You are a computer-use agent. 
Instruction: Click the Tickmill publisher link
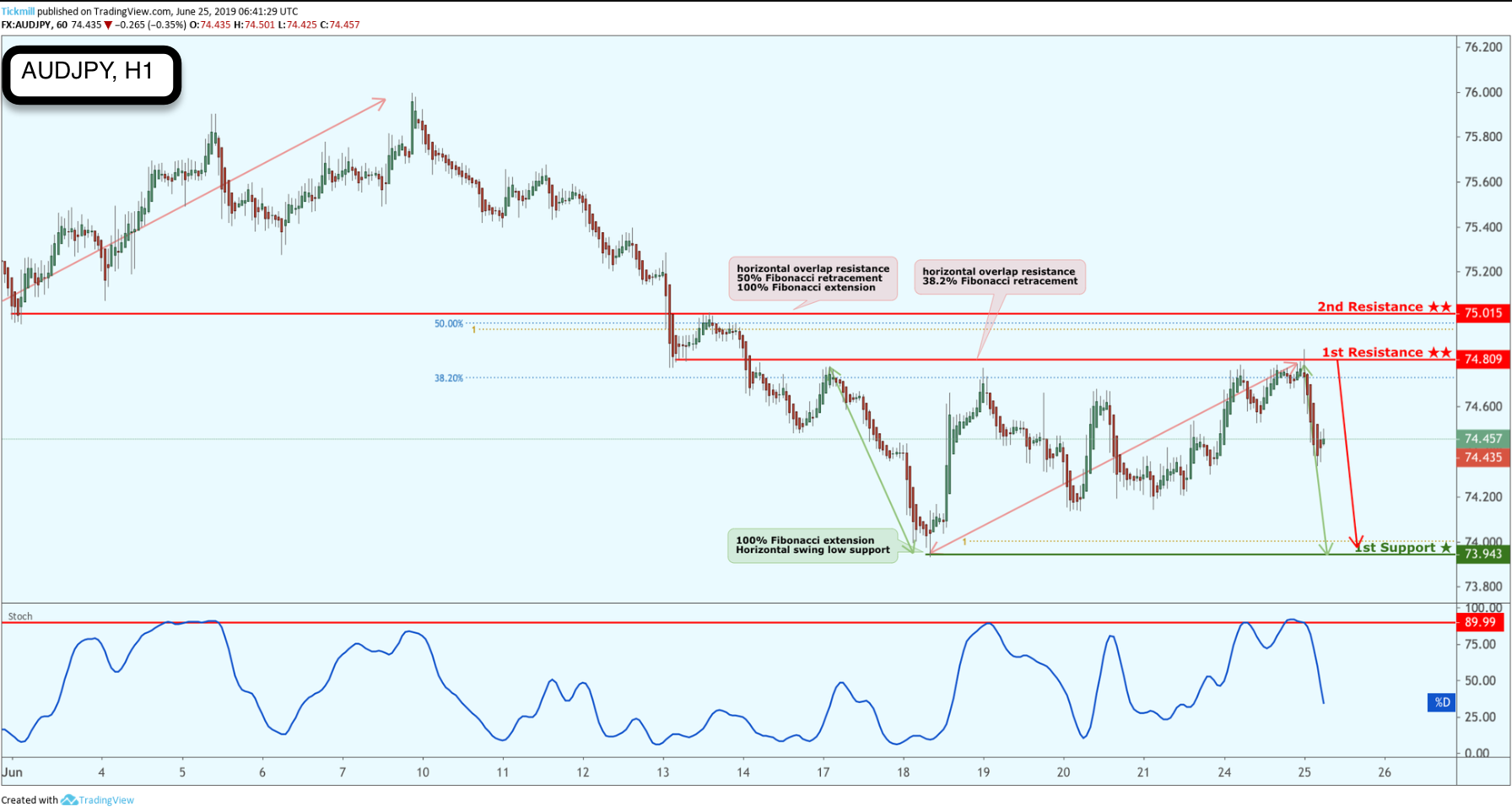tap(18, 12)
